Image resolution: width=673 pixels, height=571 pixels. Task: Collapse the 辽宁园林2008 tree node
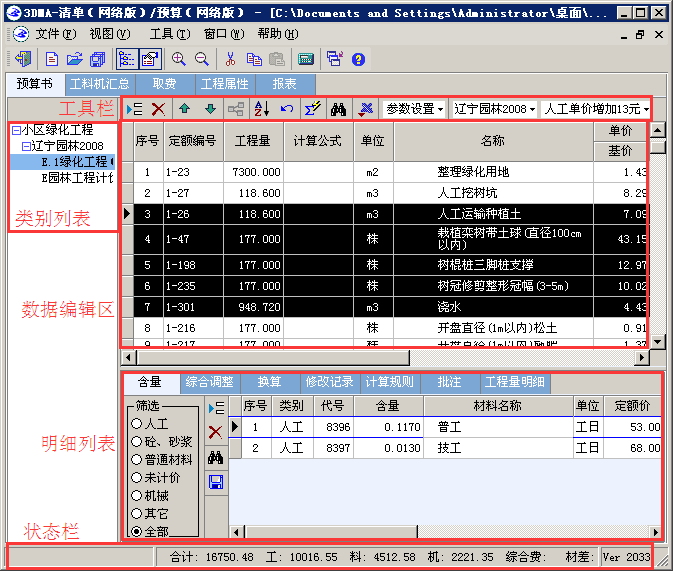[x=26, y=146]
